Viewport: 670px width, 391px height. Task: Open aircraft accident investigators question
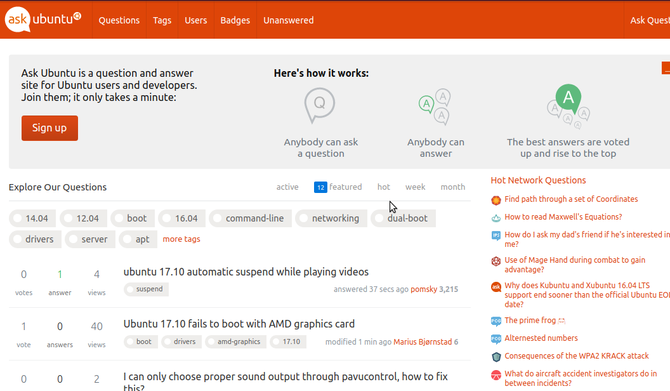click(x=580, y=378)
